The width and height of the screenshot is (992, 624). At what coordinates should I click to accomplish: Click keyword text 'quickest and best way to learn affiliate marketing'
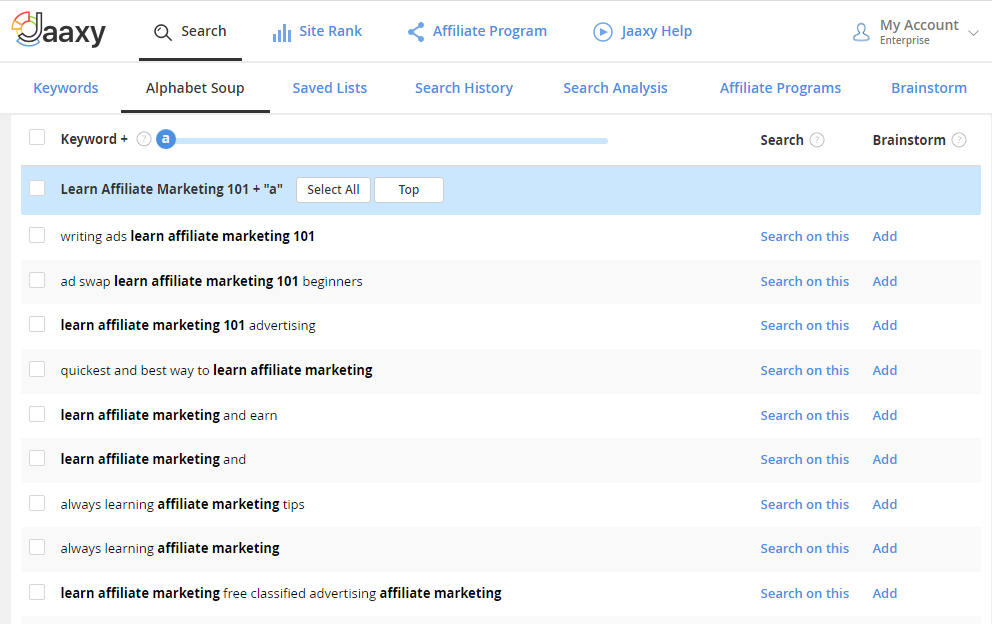[216, 370]
